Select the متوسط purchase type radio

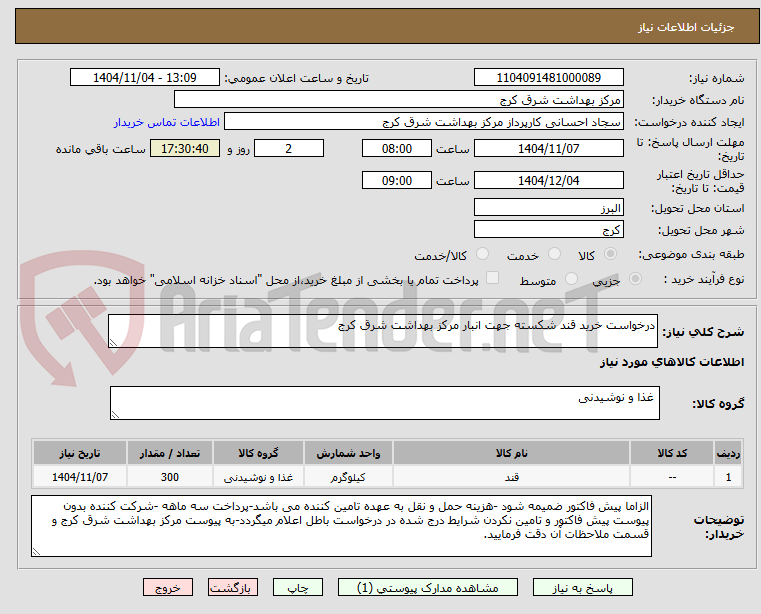pyautogui.click(x=571, y=279)
